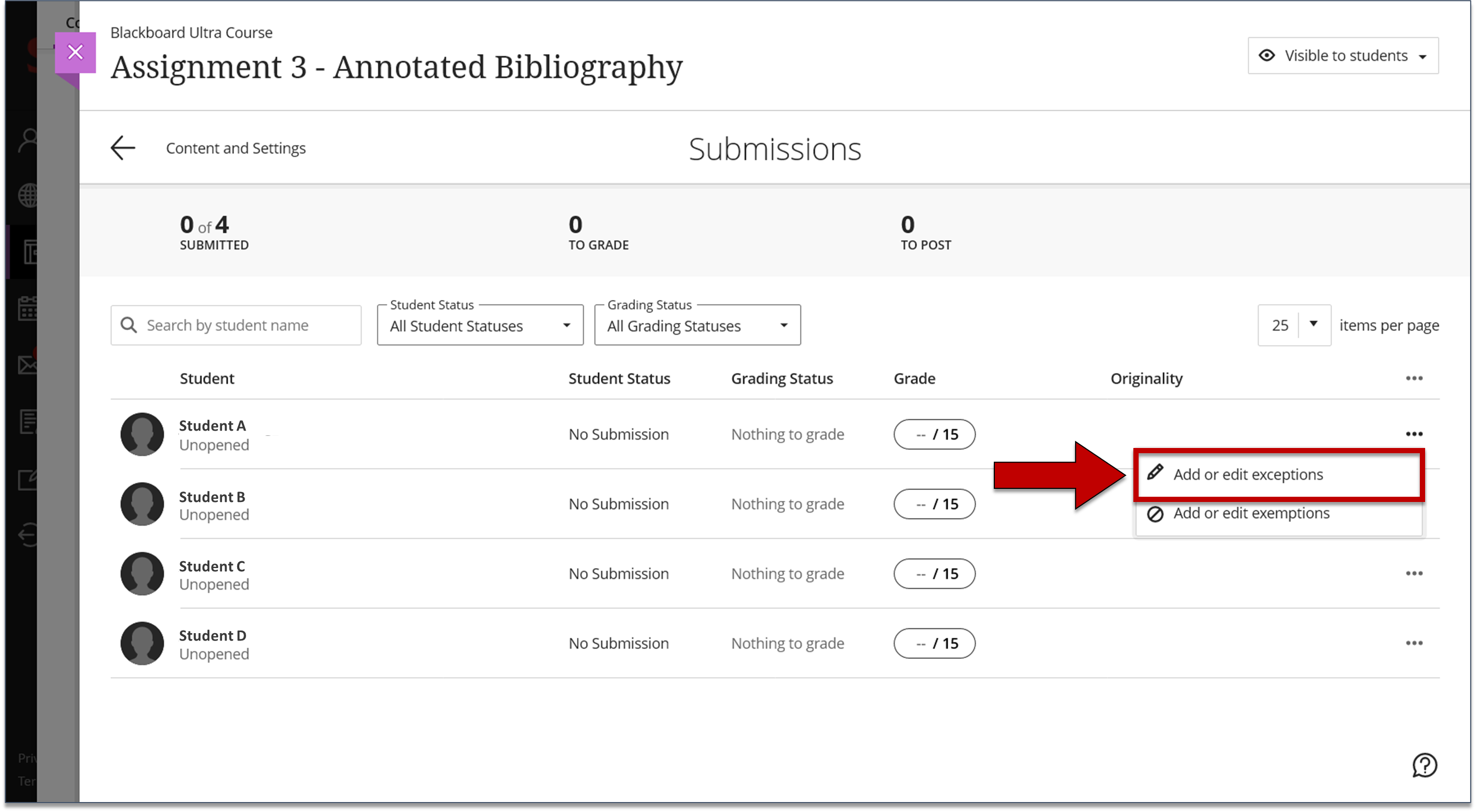Open the Visible to students dropdown
The height and width of the screenshot is (812, 1476).
pos(1343,56)
